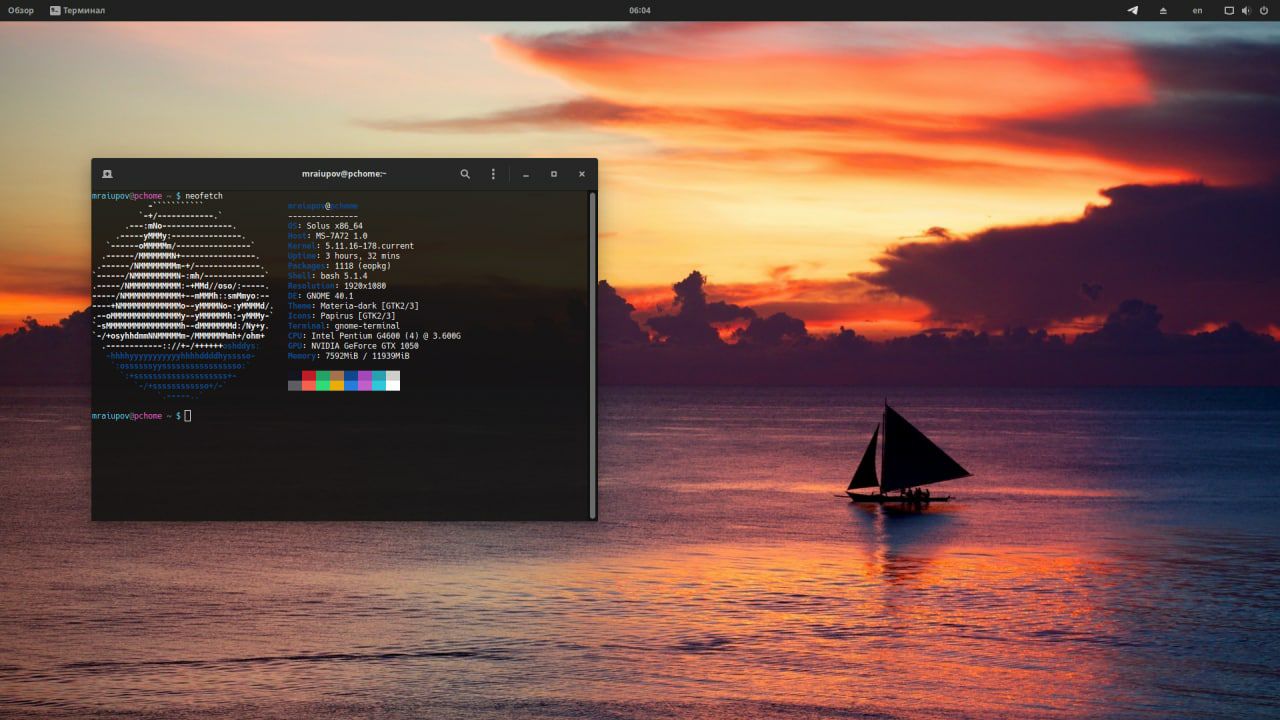The width and height of the screenshot is (1280, 720).
Task: Minimize the terminal window
Action: click(x=526, y=174)
